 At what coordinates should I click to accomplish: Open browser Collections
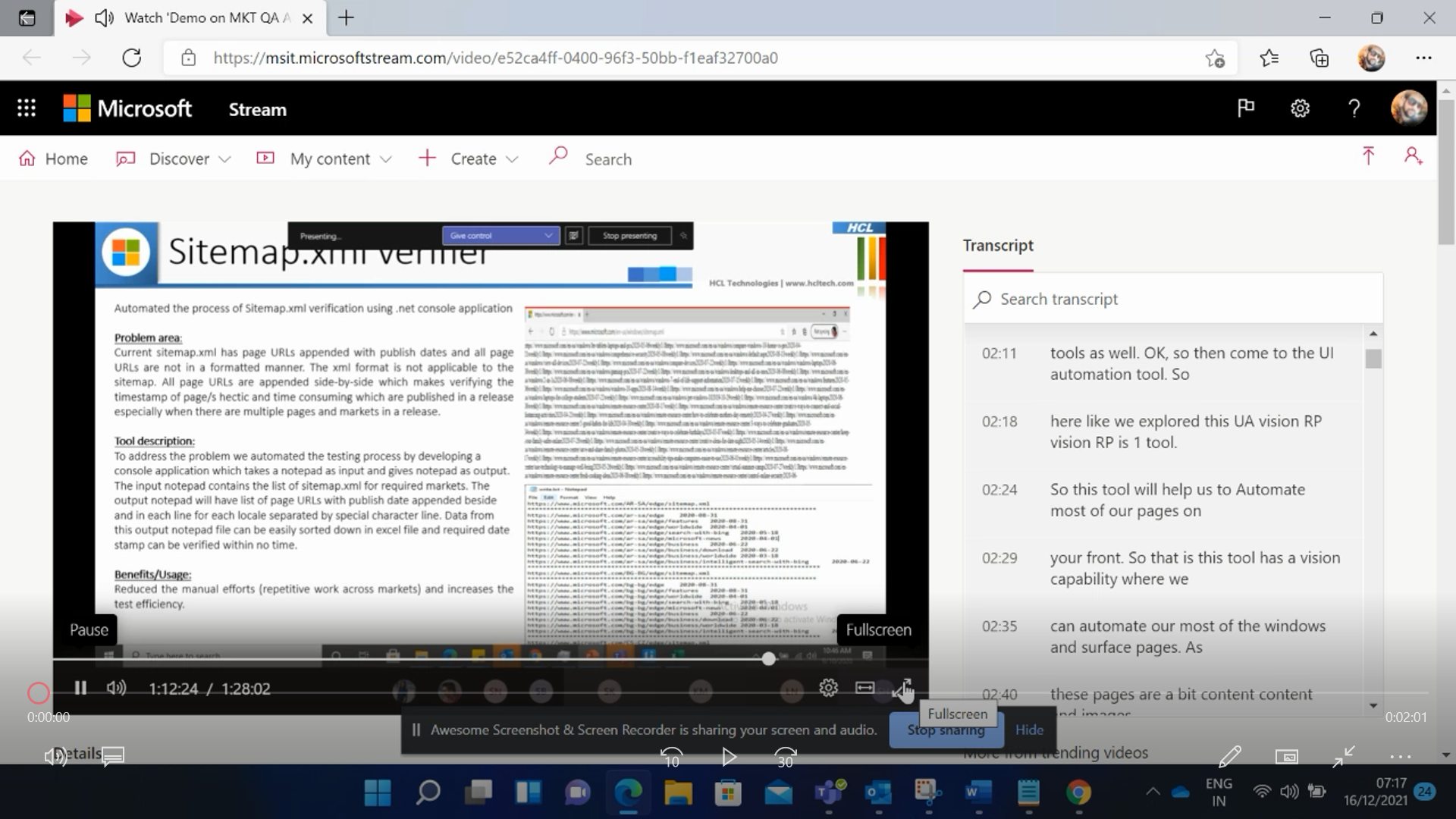(x=1319, y=58)
